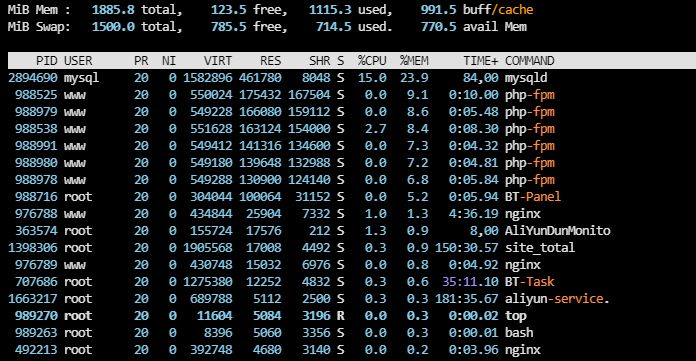Click SHR value 167504

point(309,95)
